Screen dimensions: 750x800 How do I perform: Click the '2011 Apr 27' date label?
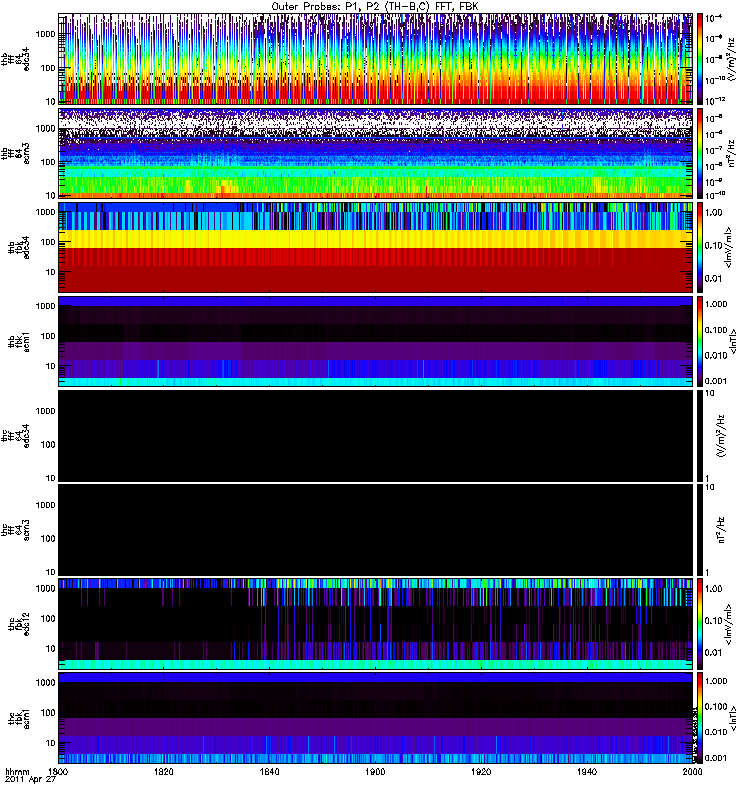point(30,780)
